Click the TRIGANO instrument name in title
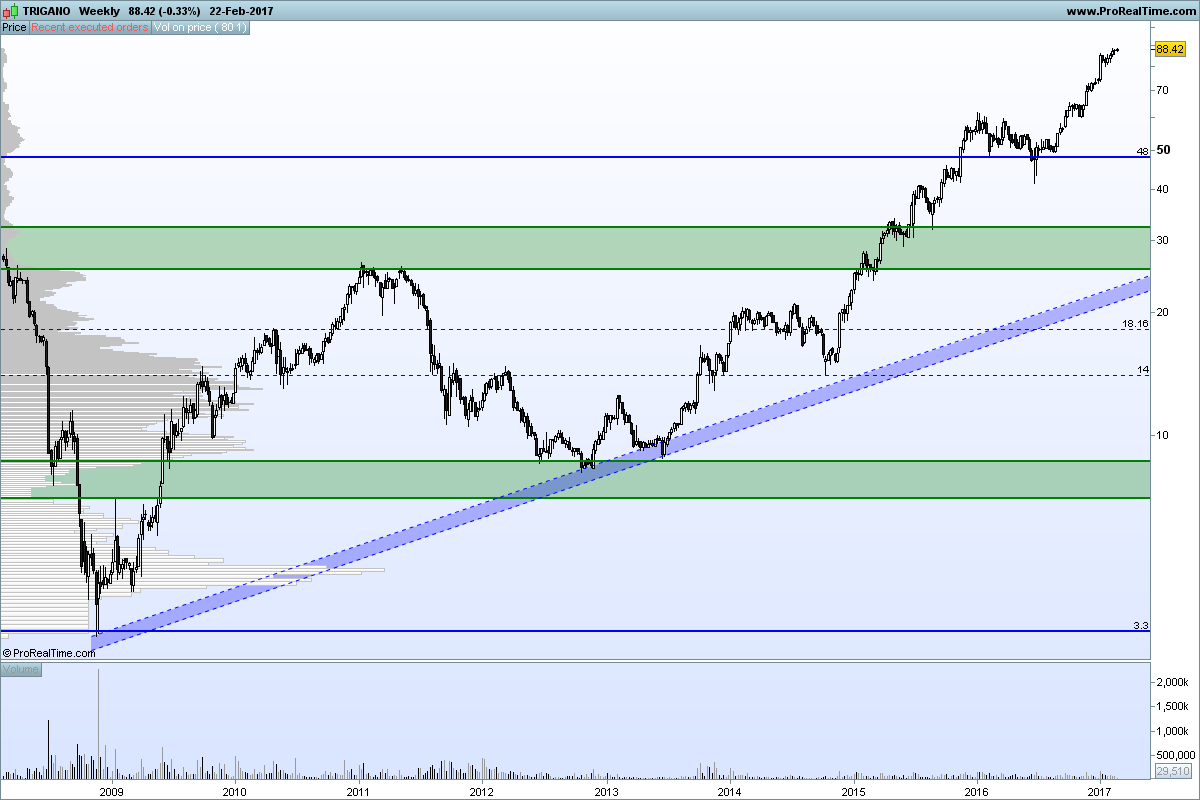The image size is (1200, 800). pos(45,11)
